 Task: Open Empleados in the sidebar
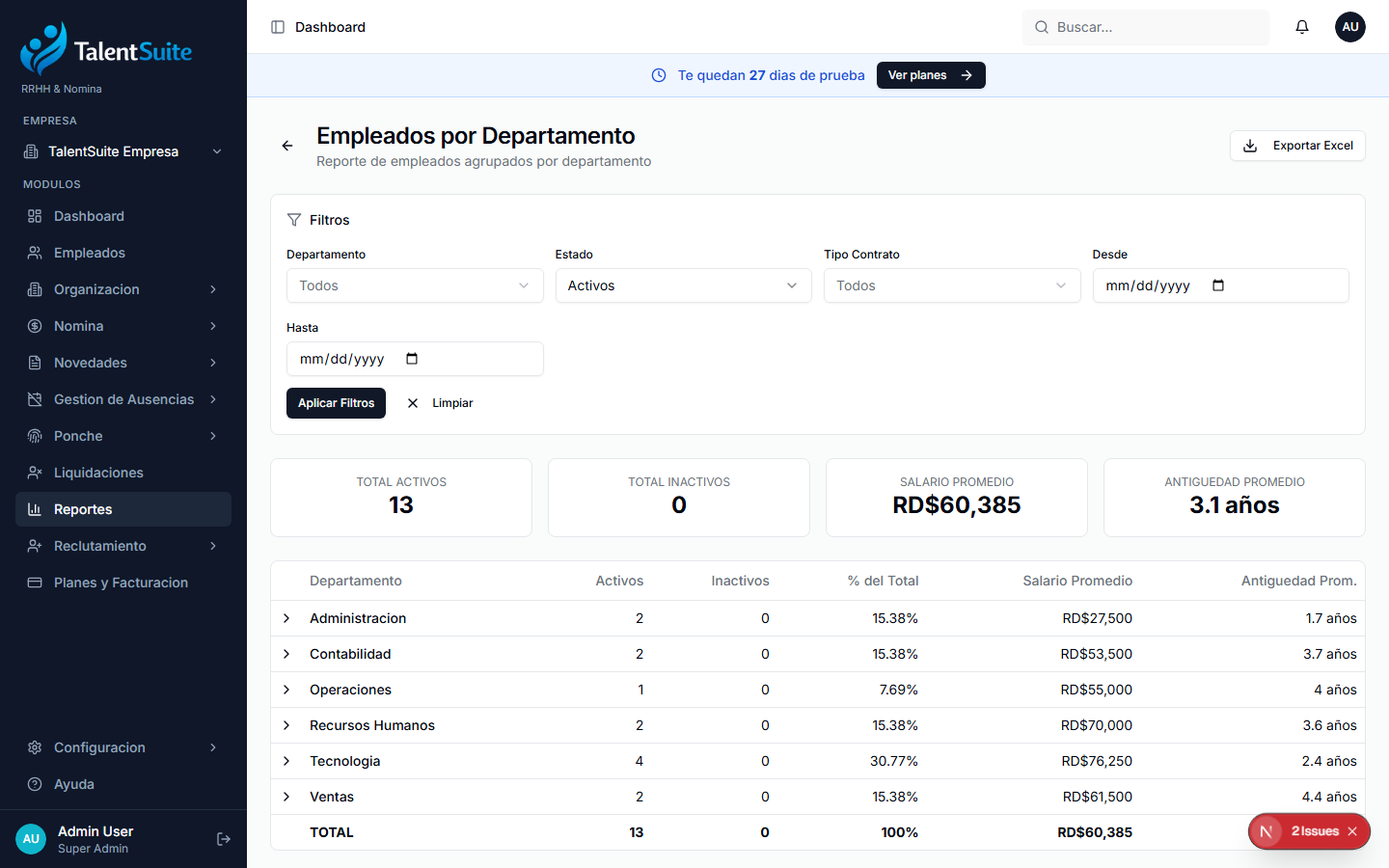click(123, 253)
